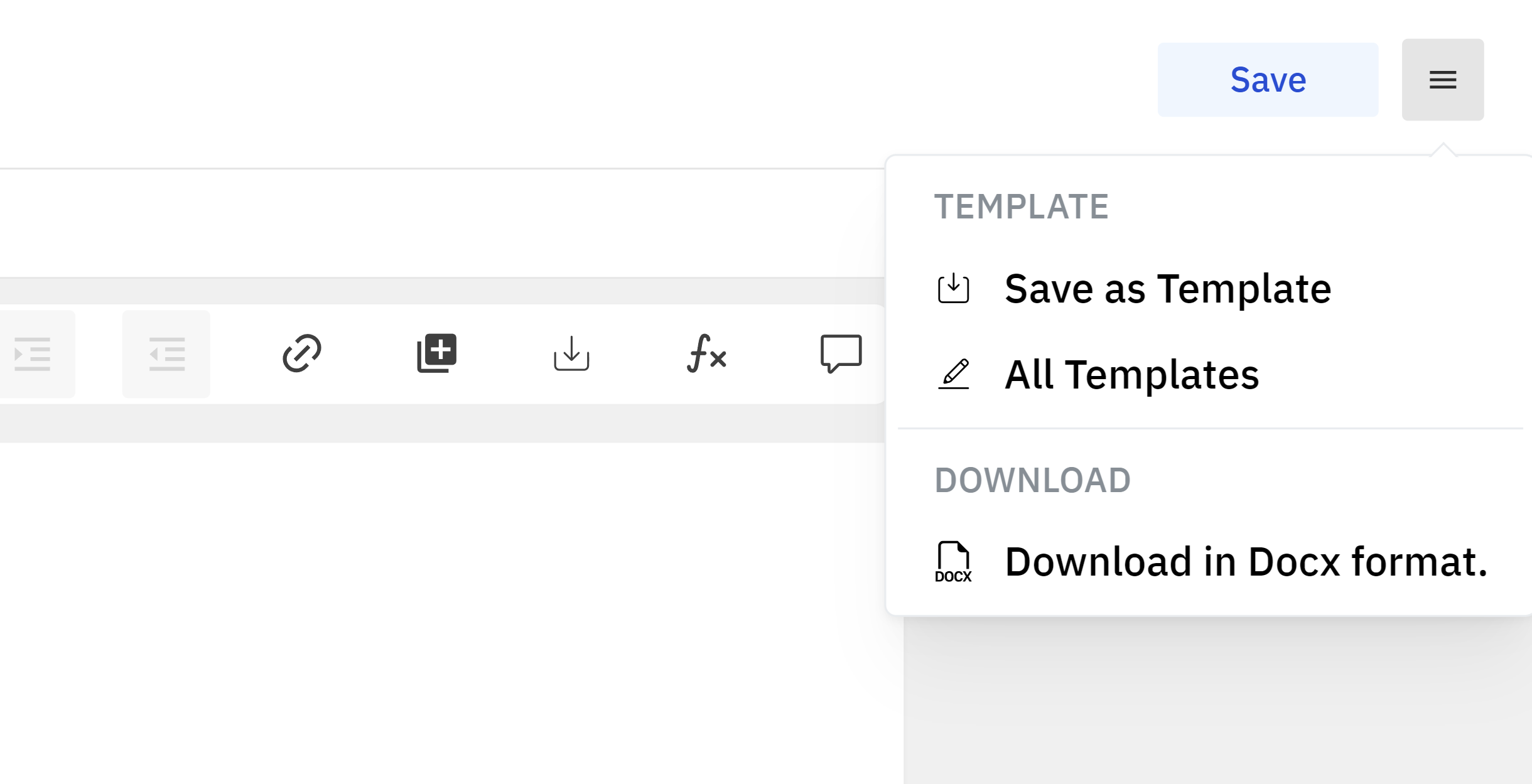This screenshot has height=784, width=1532.
Task: Insert a hyperlink with the chain icon
Action: point(302,353)
